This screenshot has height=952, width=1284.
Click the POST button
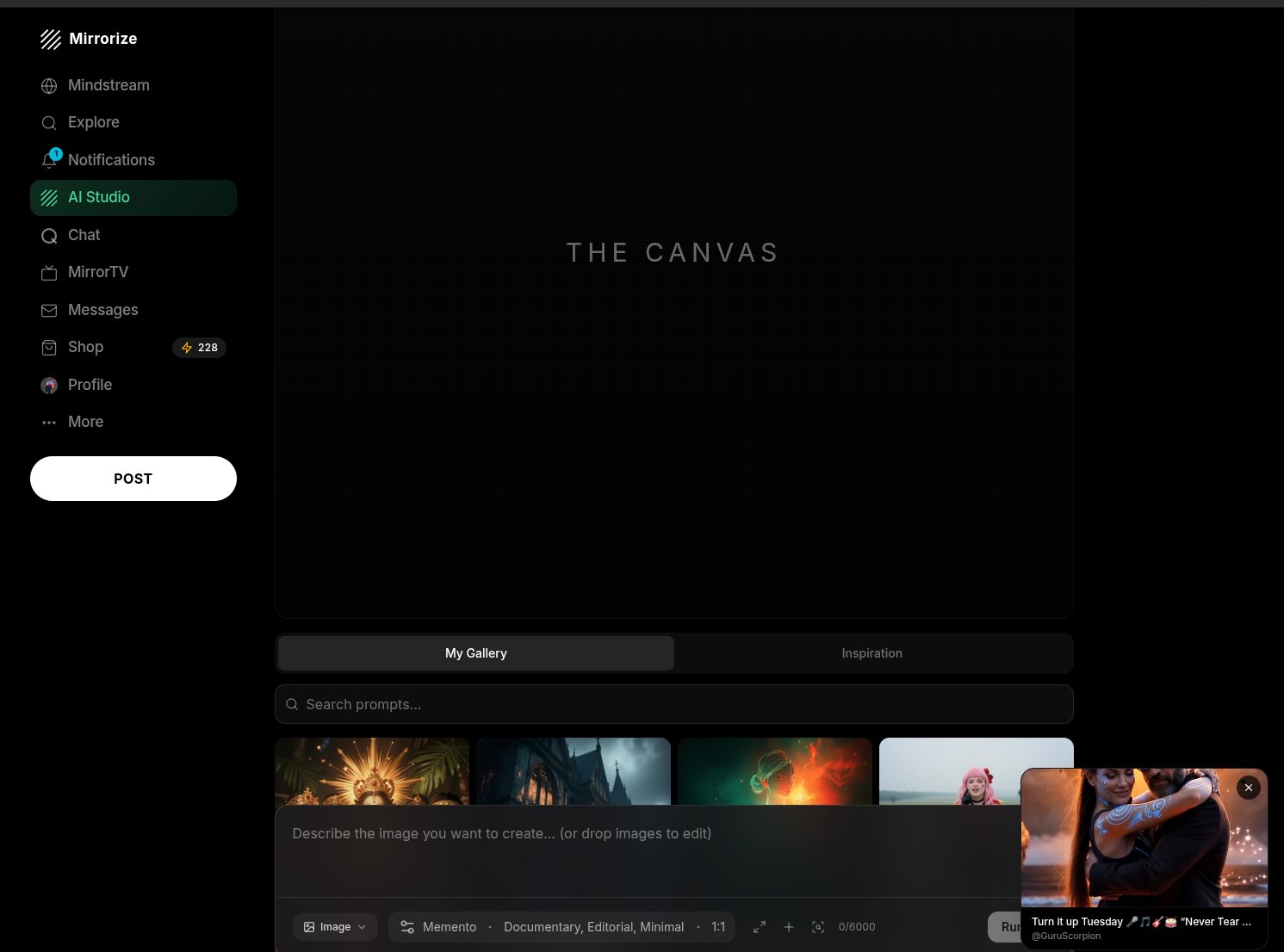[x=133, y=479]
